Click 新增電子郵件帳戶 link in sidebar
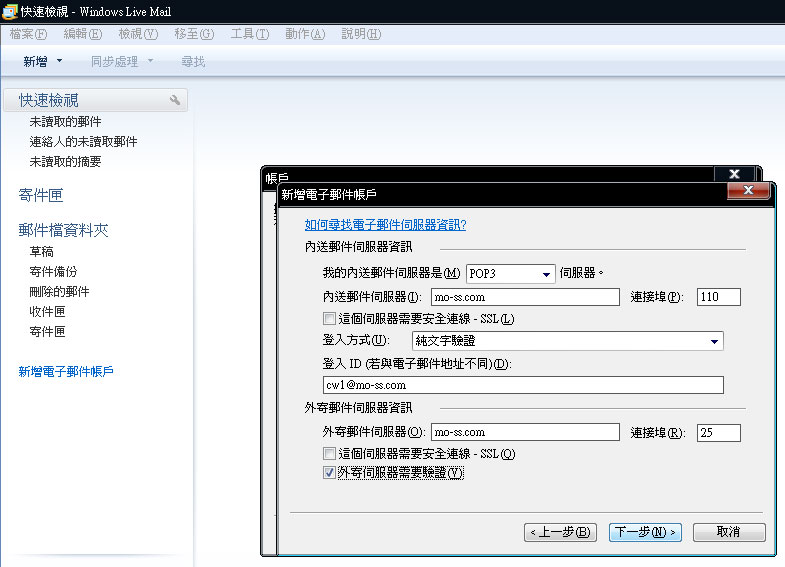Screen dimensions: 785x567 (x=66, y=371)
